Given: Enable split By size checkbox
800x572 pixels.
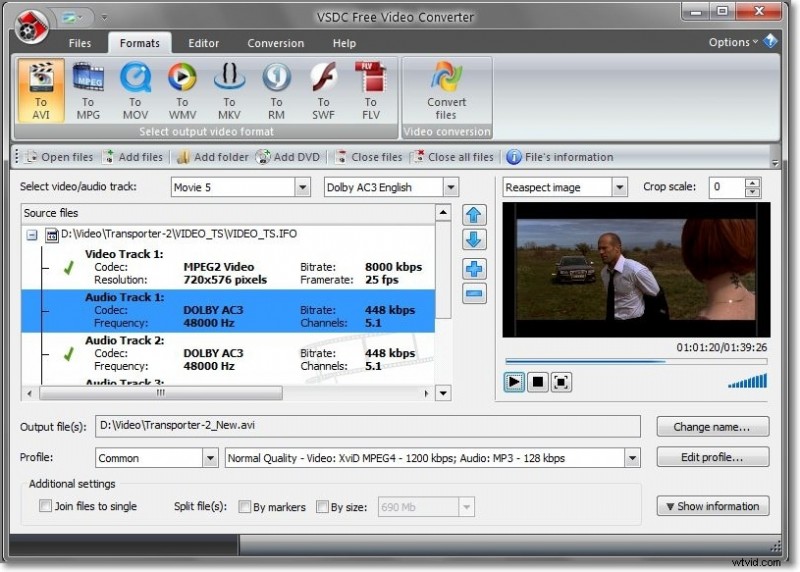Looking at the screenshot, I should pyautogui.click(x=322, y=506).
